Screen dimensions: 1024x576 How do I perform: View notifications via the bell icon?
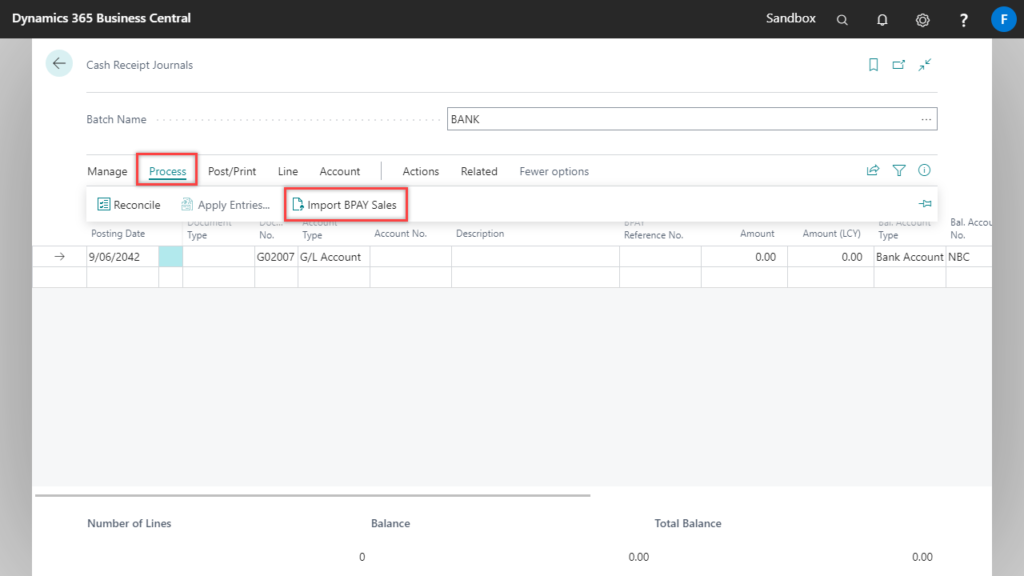881,19
